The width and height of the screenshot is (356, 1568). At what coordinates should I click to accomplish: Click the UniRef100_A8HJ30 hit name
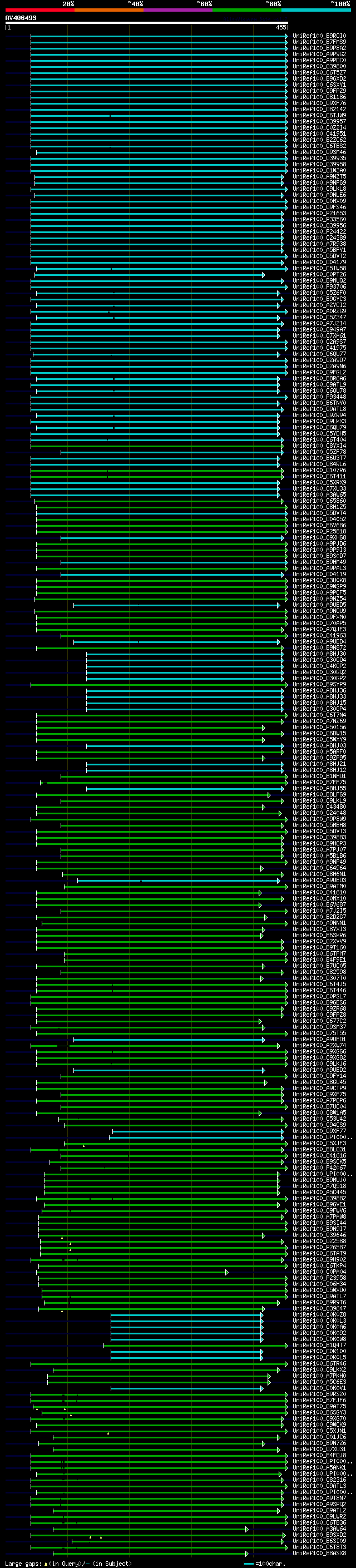[319, 654]
